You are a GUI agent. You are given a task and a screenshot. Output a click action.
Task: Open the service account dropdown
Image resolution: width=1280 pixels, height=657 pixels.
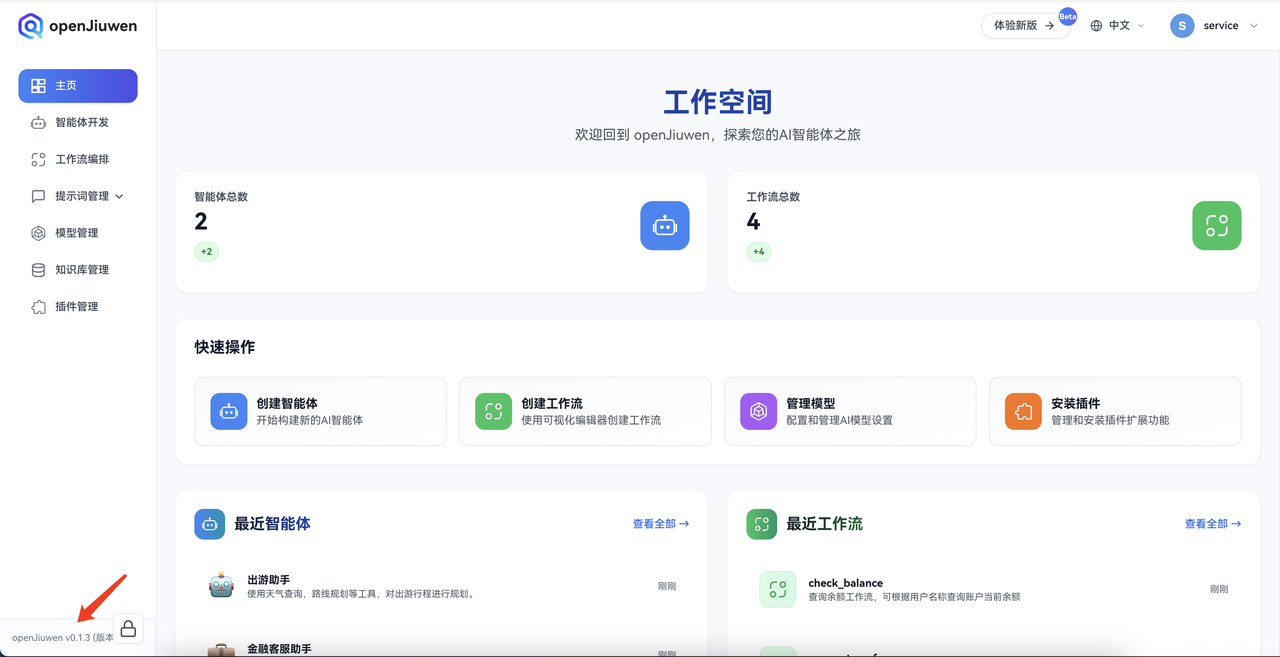point(1214,26)
